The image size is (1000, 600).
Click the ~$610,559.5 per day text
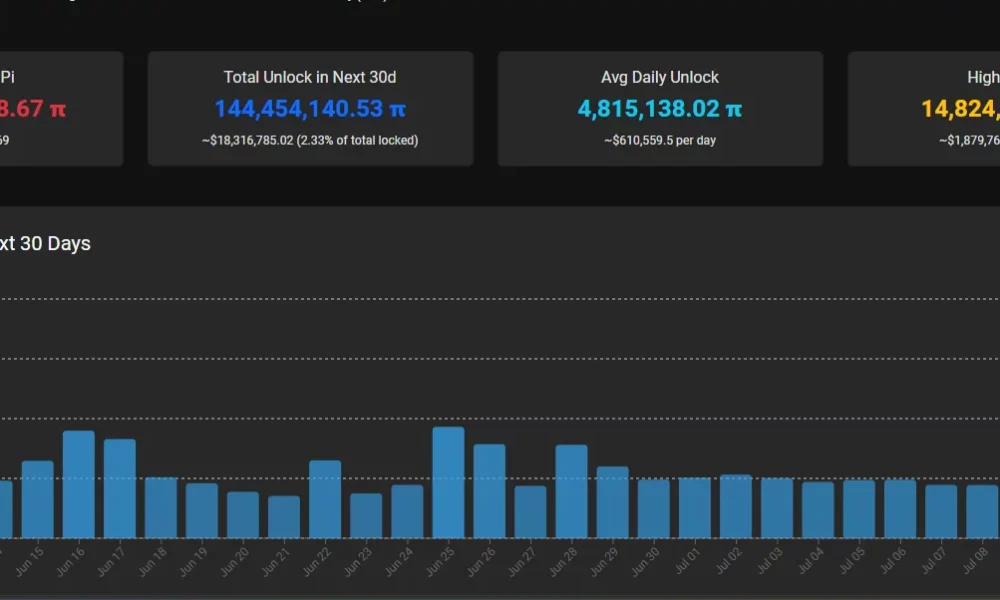point(660,140)
